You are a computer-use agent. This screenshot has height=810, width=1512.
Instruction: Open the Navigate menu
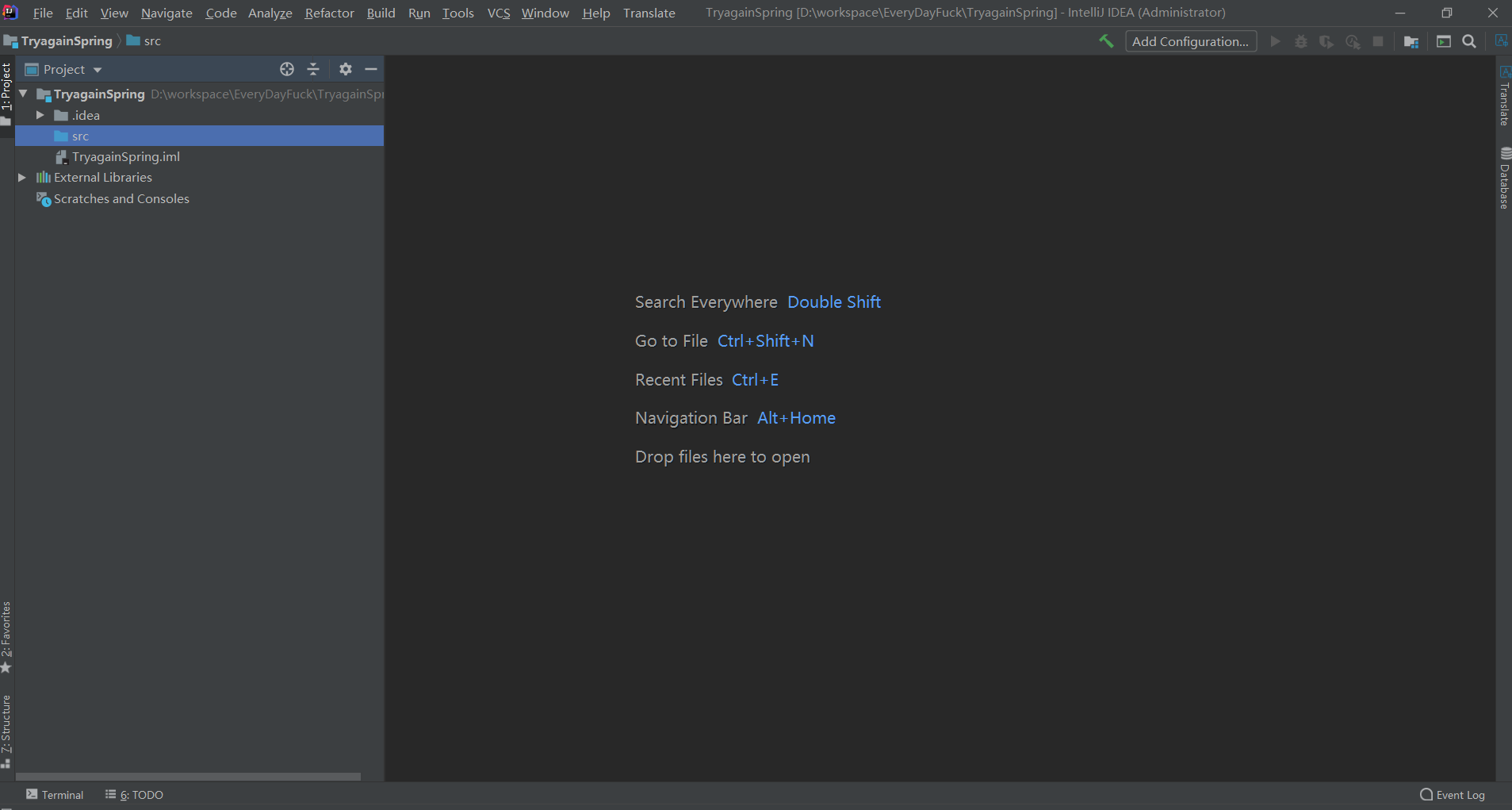click(x=167, y=13)
